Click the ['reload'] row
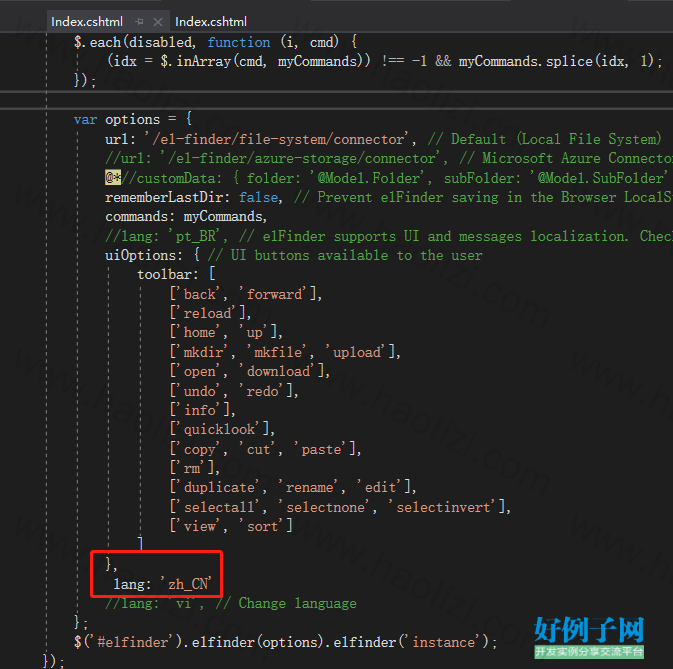Viewport: 673px width, 669px height. click(210, 313)
